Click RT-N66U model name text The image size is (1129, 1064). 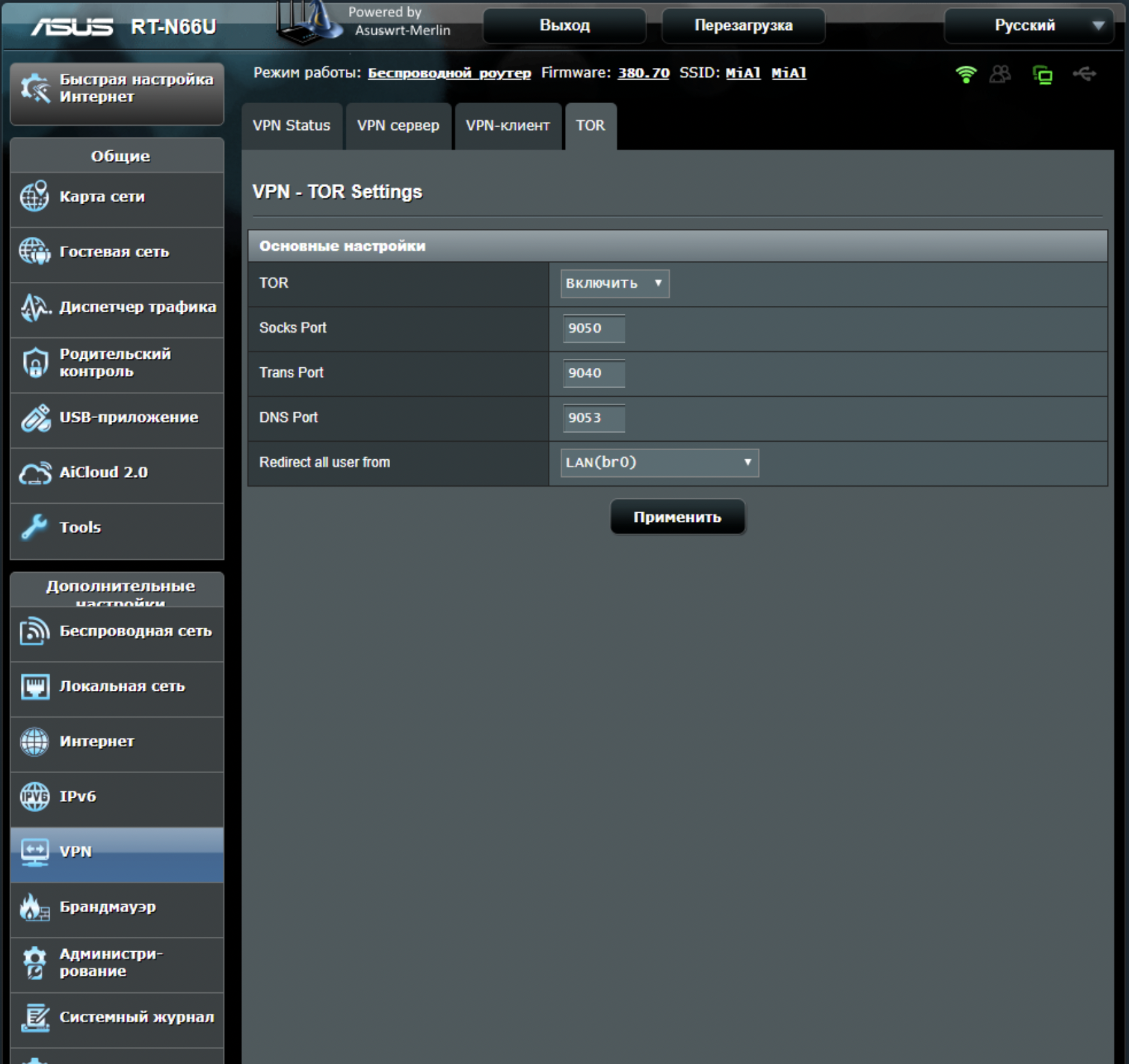point(173,27)
